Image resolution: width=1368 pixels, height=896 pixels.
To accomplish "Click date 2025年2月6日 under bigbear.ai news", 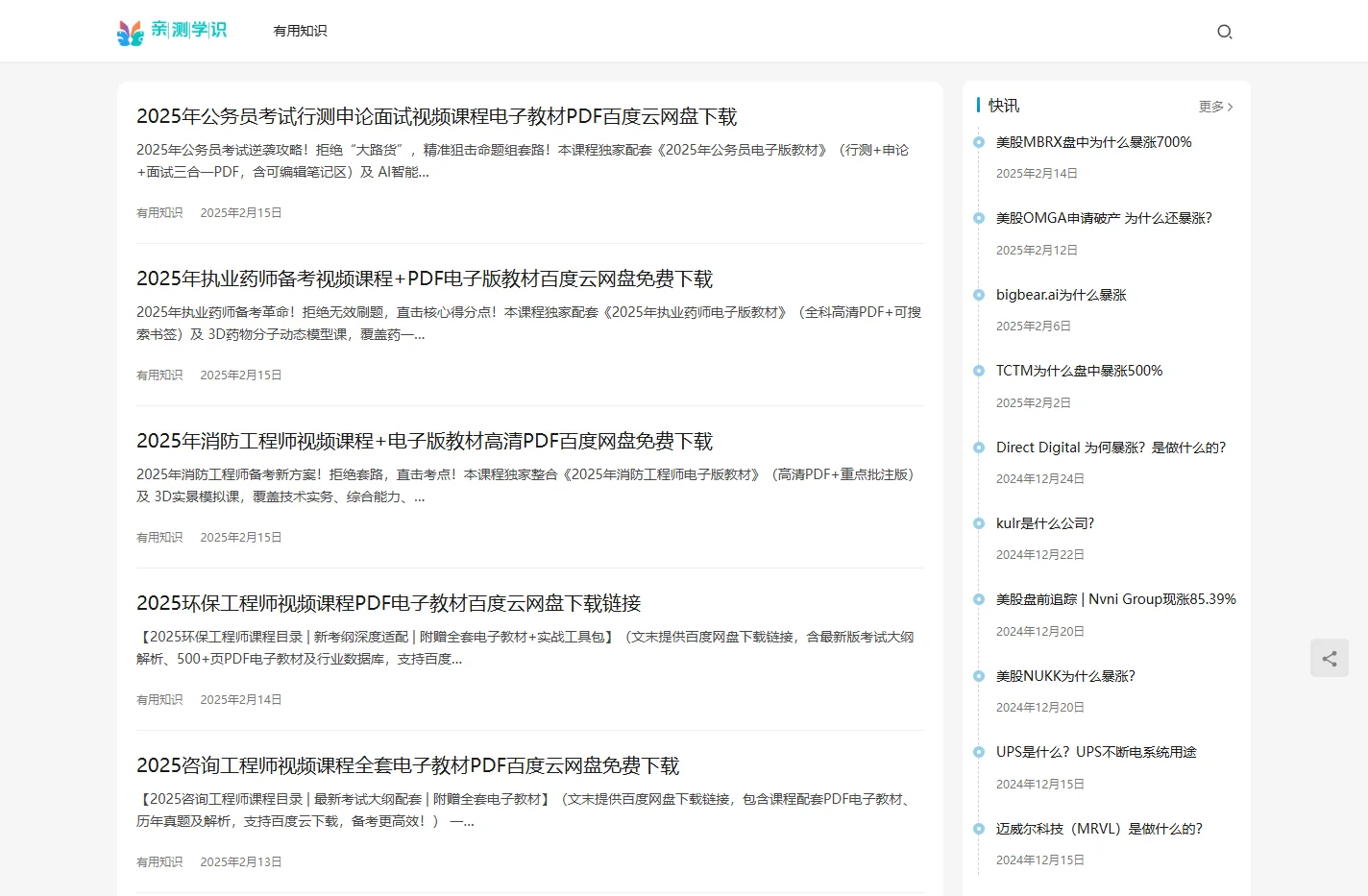I will (1033, 327).
